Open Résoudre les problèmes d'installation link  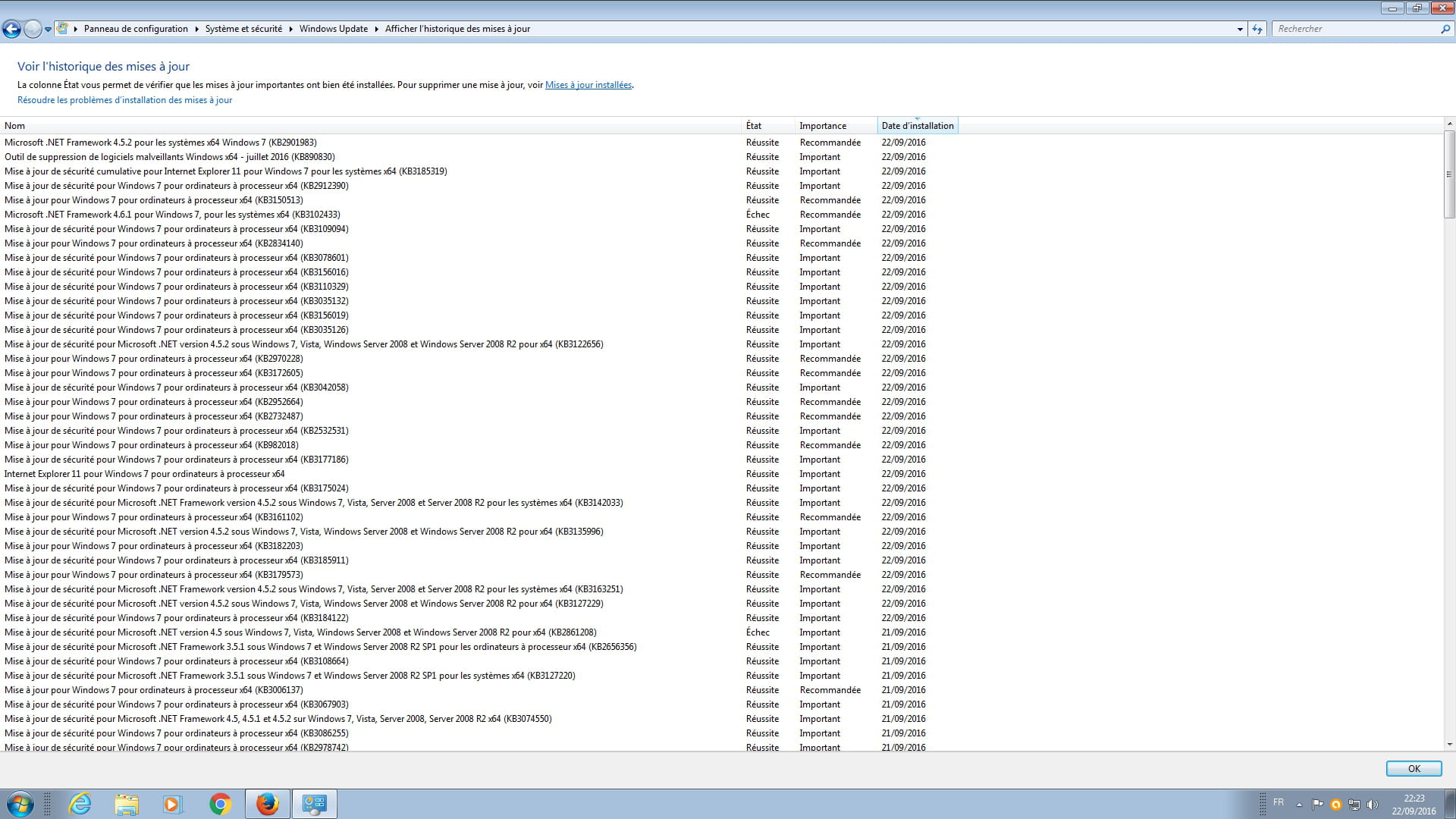124,100
